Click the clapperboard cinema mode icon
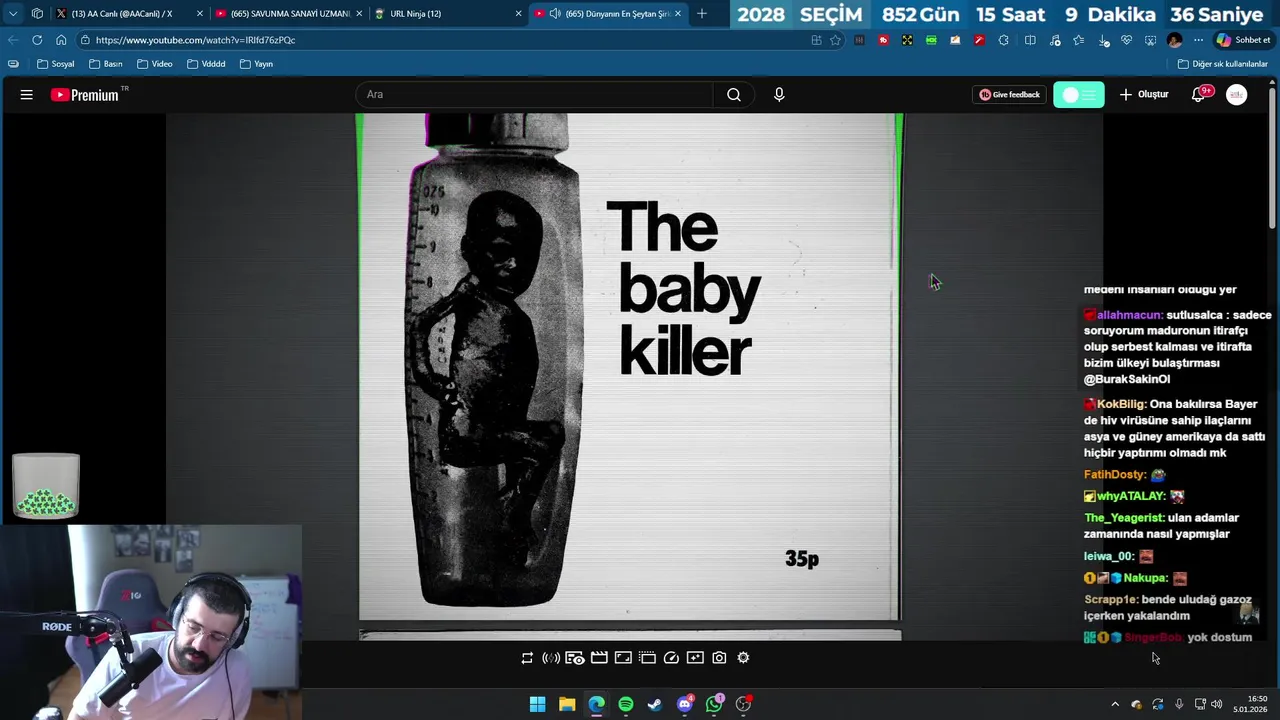Screen dimensions: 1280x720 coord(599,658)
